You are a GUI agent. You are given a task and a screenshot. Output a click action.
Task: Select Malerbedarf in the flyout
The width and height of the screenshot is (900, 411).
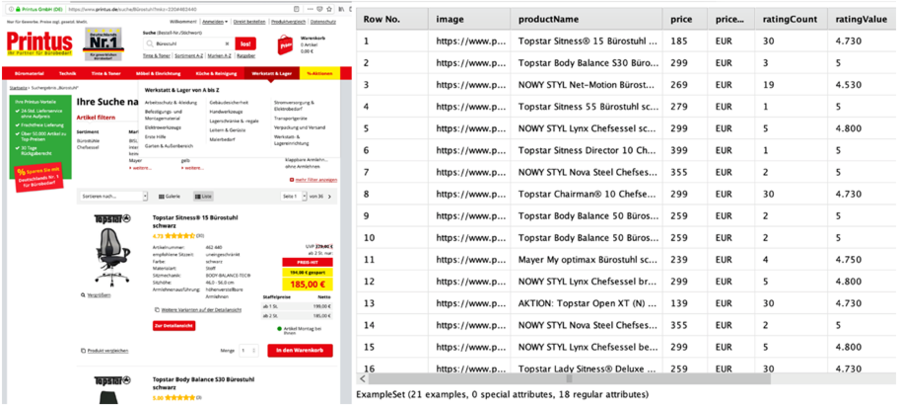point(222,139)
